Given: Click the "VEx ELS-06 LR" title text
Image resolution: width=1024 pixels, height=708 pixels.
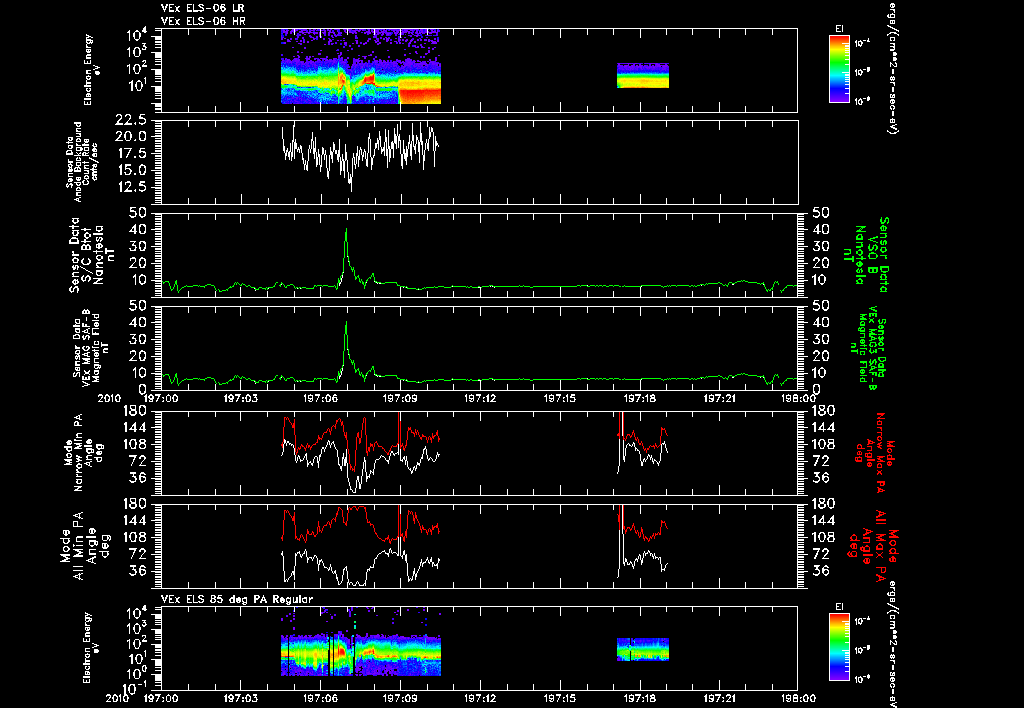Looking at the screenshot, I should pyautogui.click(x=202, y=8).
